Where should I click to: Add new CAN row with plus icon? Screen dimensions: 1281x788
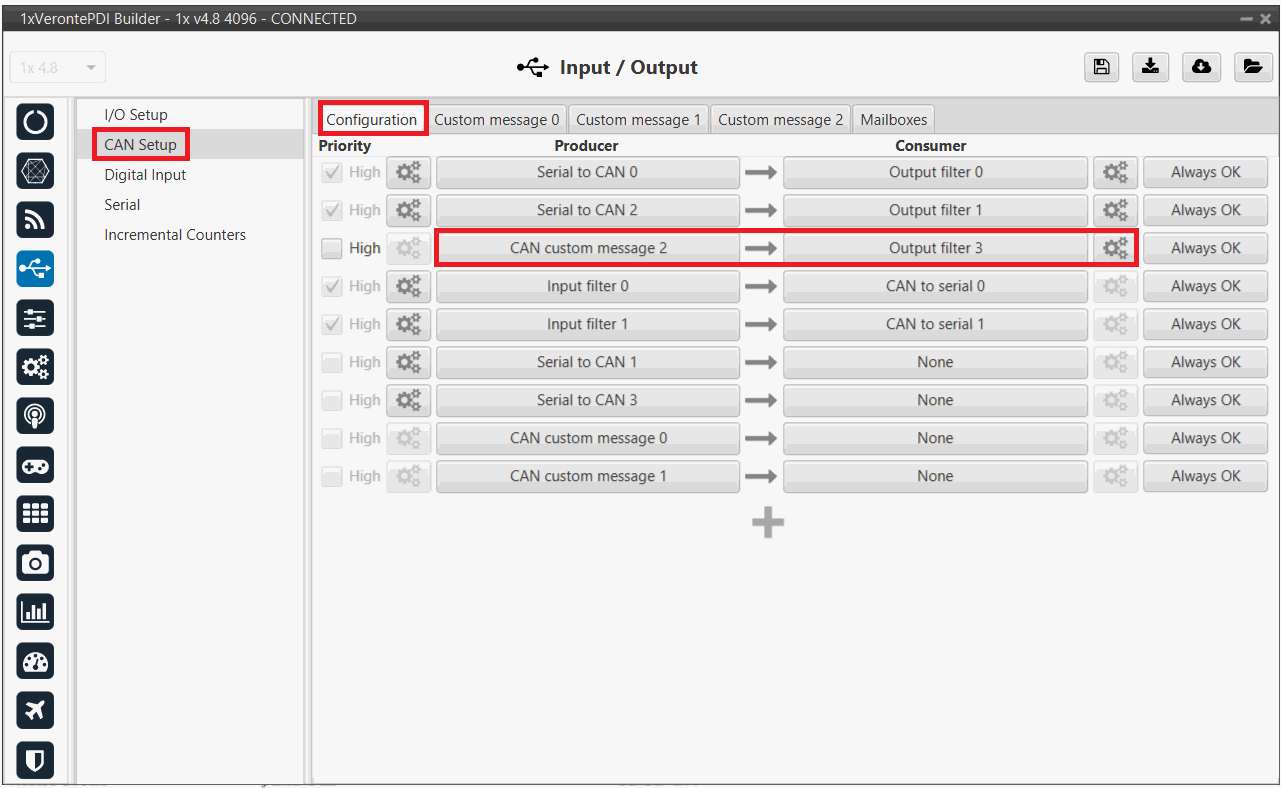tap(767, 522)
